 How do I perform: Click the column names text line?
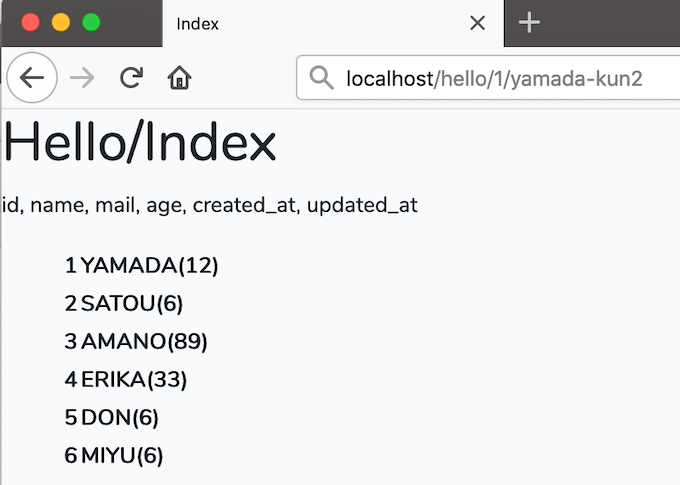point(210,205)
